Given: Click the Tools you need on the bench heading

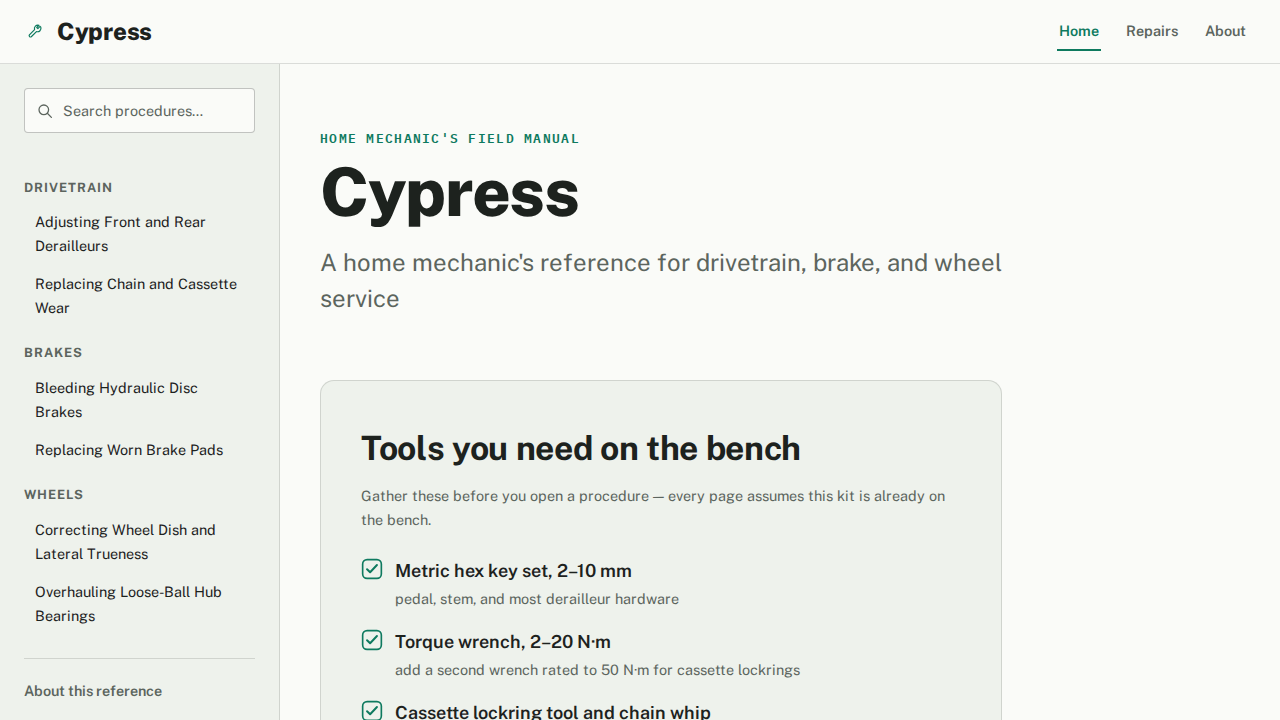Looking at the screenshot, I should 581,449.
